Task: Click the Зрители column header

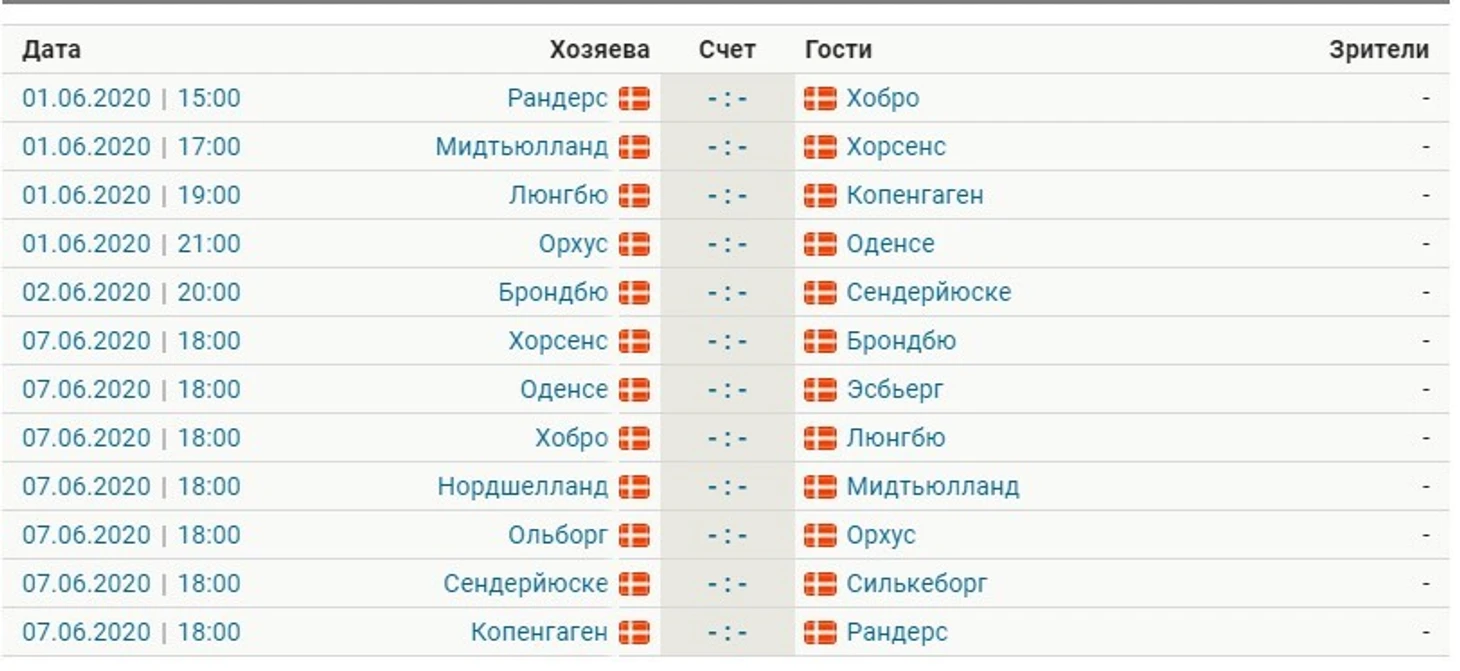Action: pyautogui.click(x=1379, y=50)
